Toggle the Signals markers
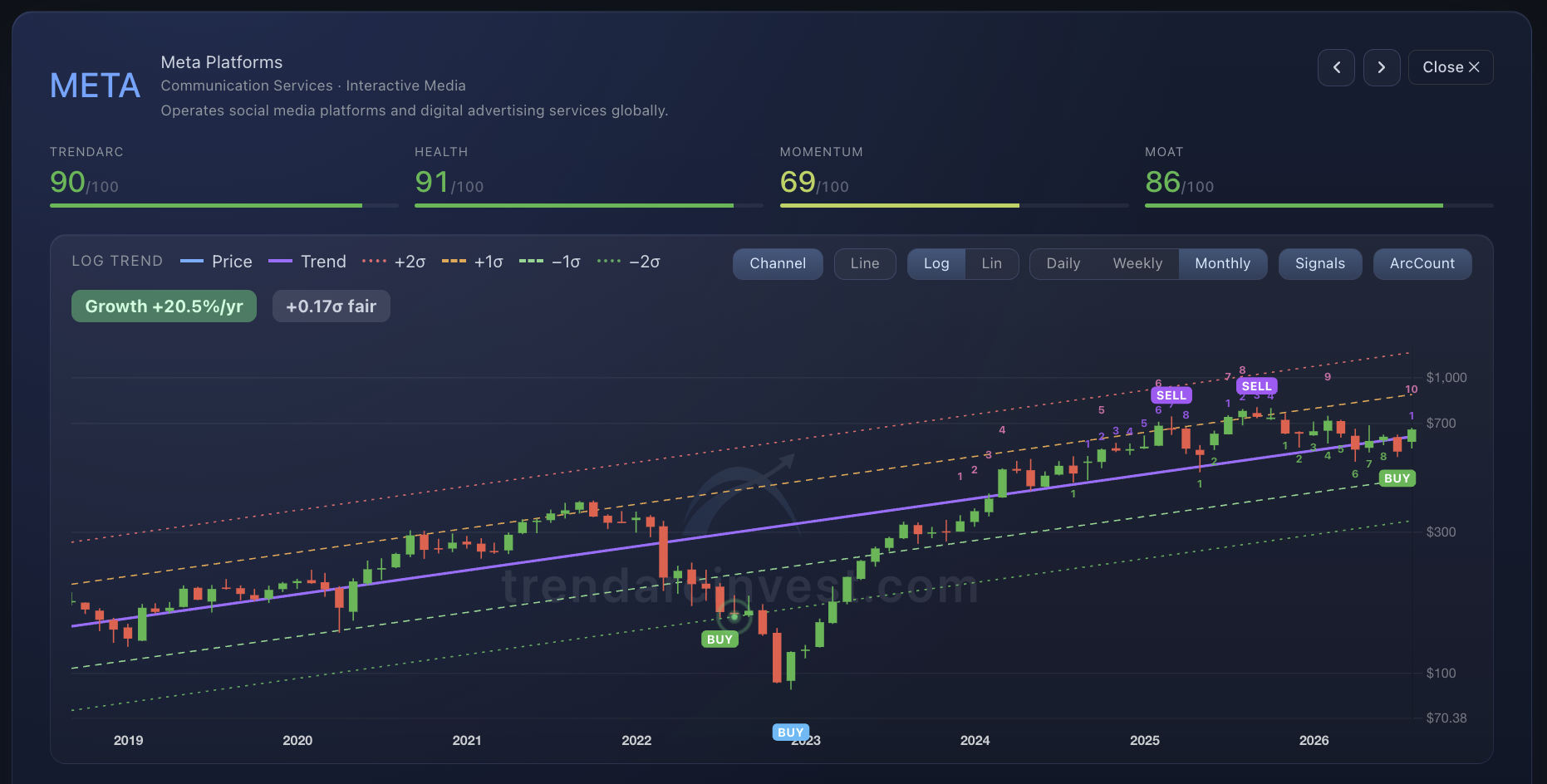The width and height of the screenshot is (1547, 784). tap(1320, 263)
